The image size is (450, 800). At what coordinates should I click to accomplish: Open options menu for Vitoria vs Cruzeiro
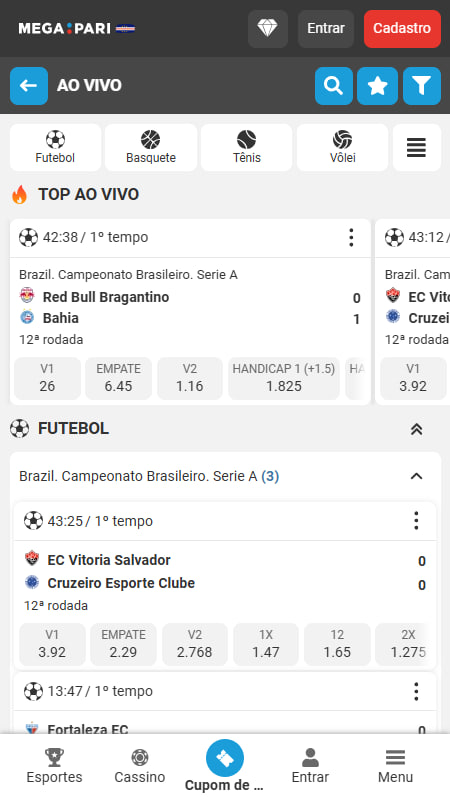[416, 521]
